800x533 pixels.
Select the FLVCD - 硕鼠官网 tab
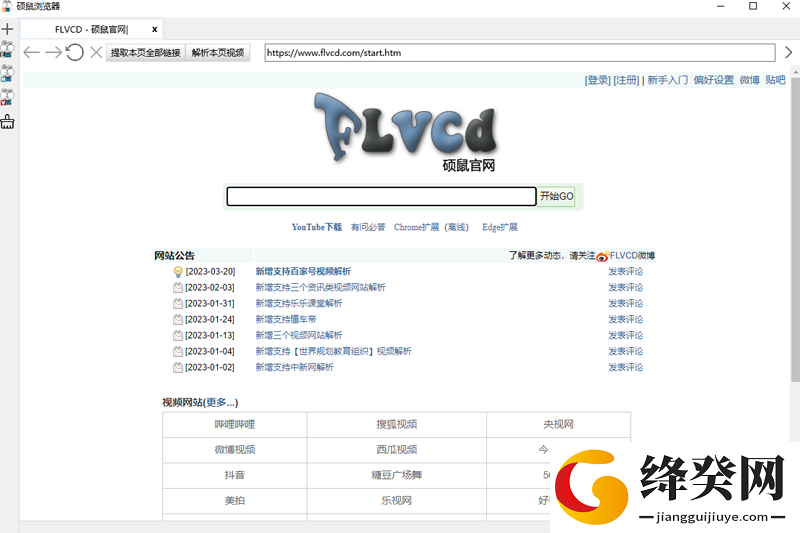[92, 30]
